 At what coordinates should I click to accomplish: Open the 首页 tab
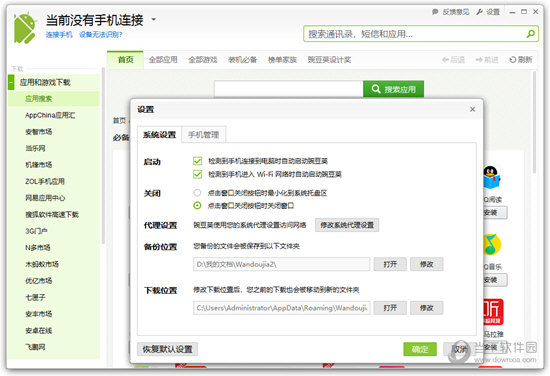coord(125,60)
